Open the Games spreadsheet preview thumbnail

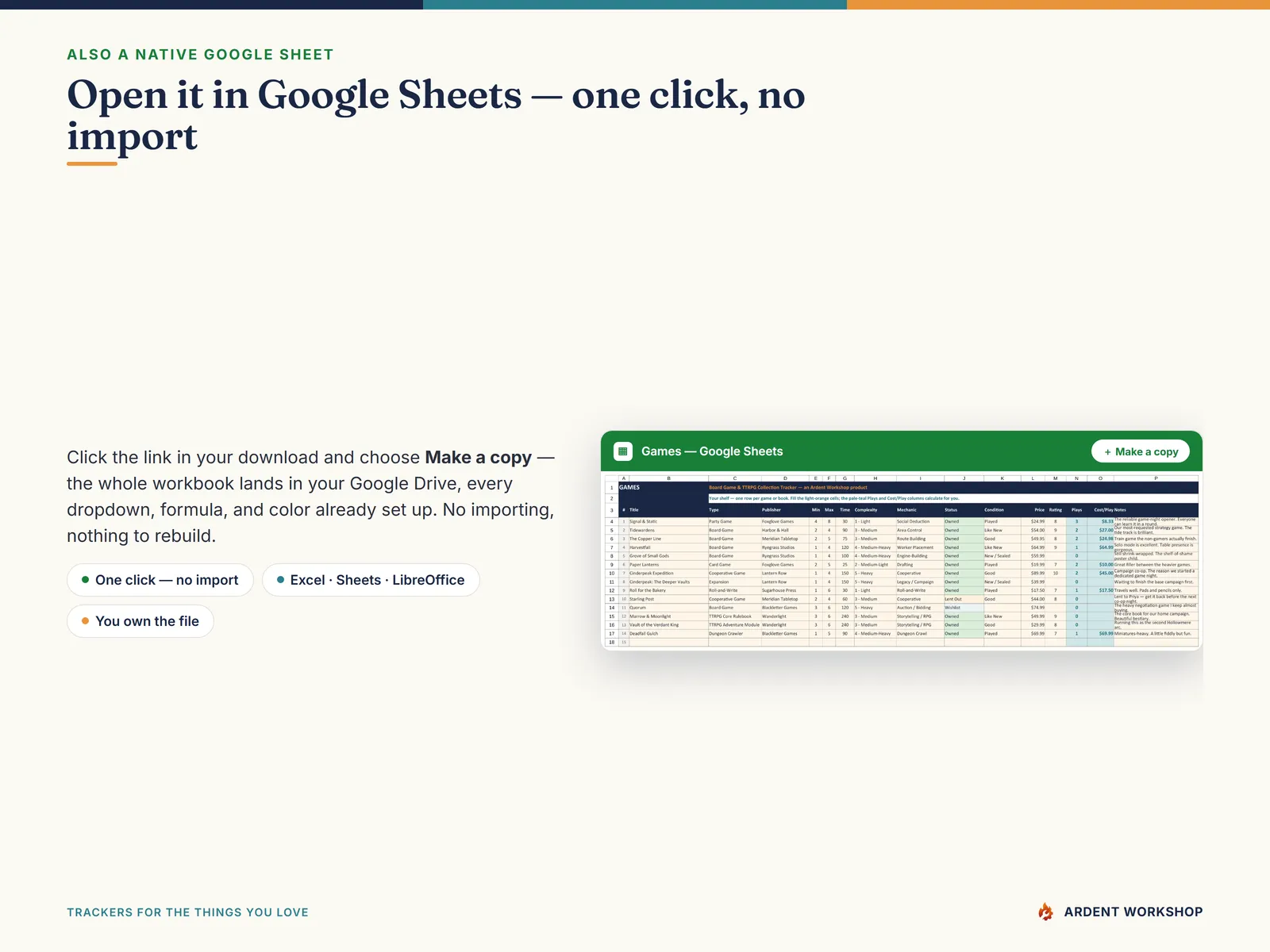(x=902, y=561)
